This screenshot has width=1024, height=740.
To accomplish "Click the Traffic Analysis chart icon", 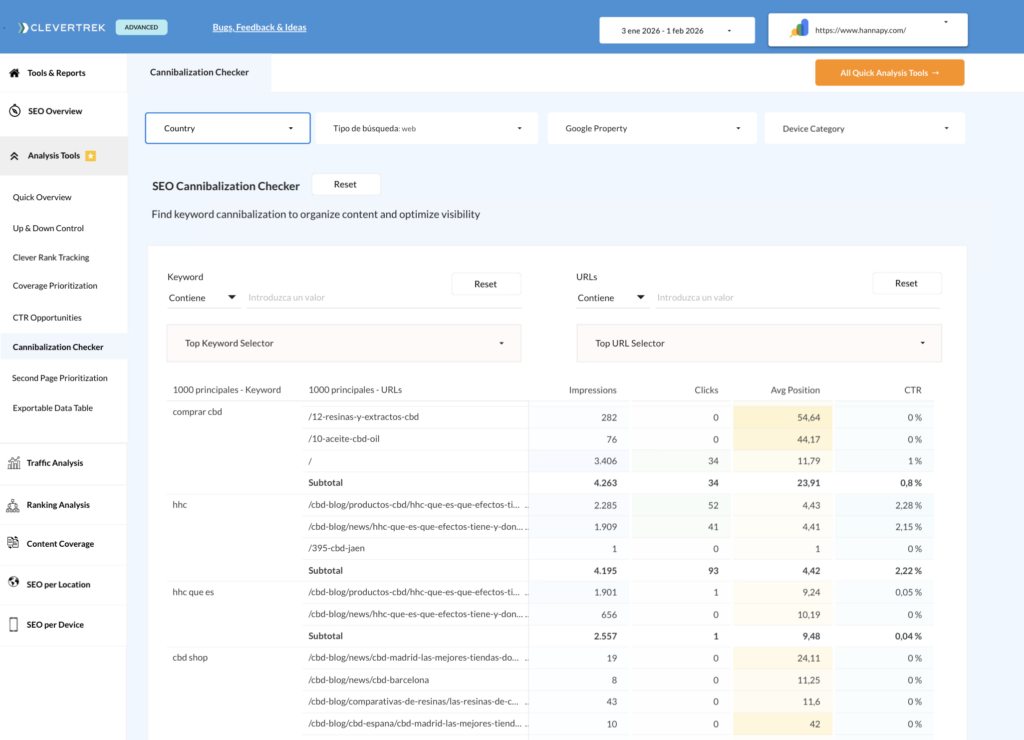I will (14, 463).
